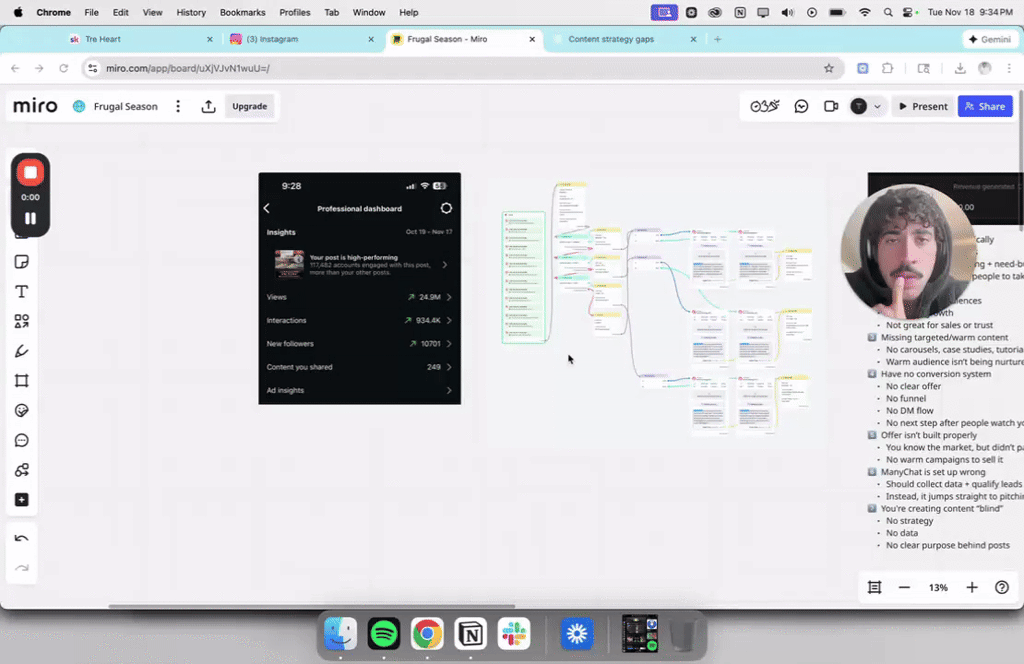Screen dimensions: 1024x664
Task: Open Miro help question mark
Action: coord(1002,588)
